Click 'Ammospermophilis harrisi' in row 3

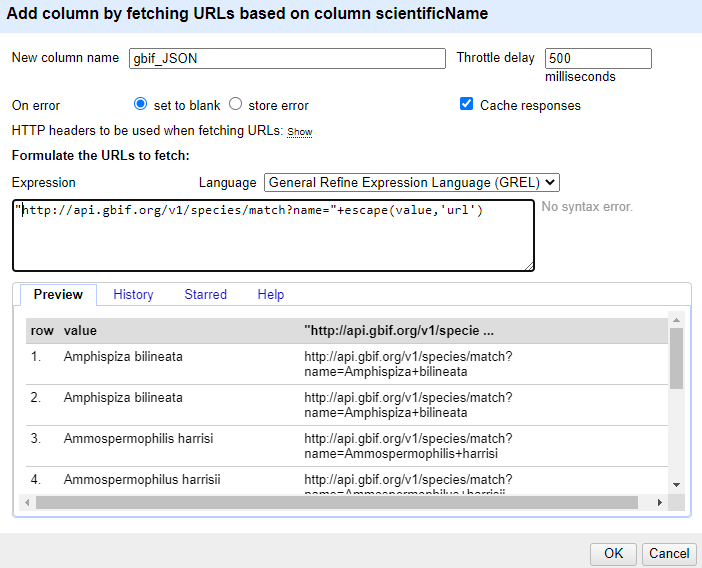pyautogui.click(x=138, y=439)
